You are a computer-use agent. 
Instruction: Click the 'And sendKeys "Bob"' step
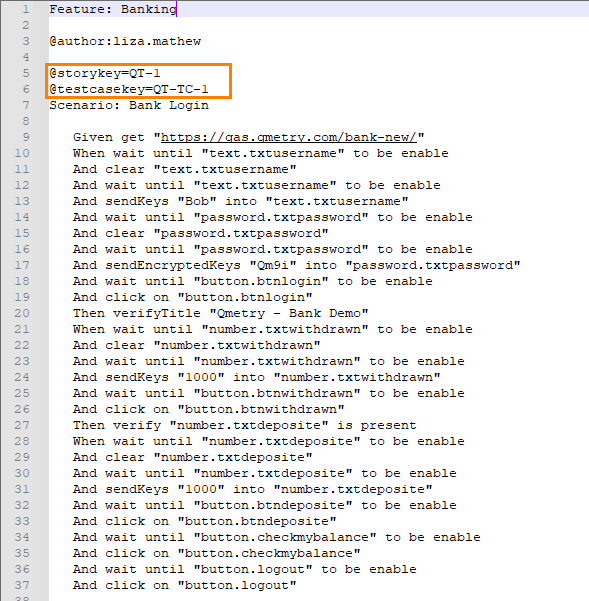click(241, 201)
